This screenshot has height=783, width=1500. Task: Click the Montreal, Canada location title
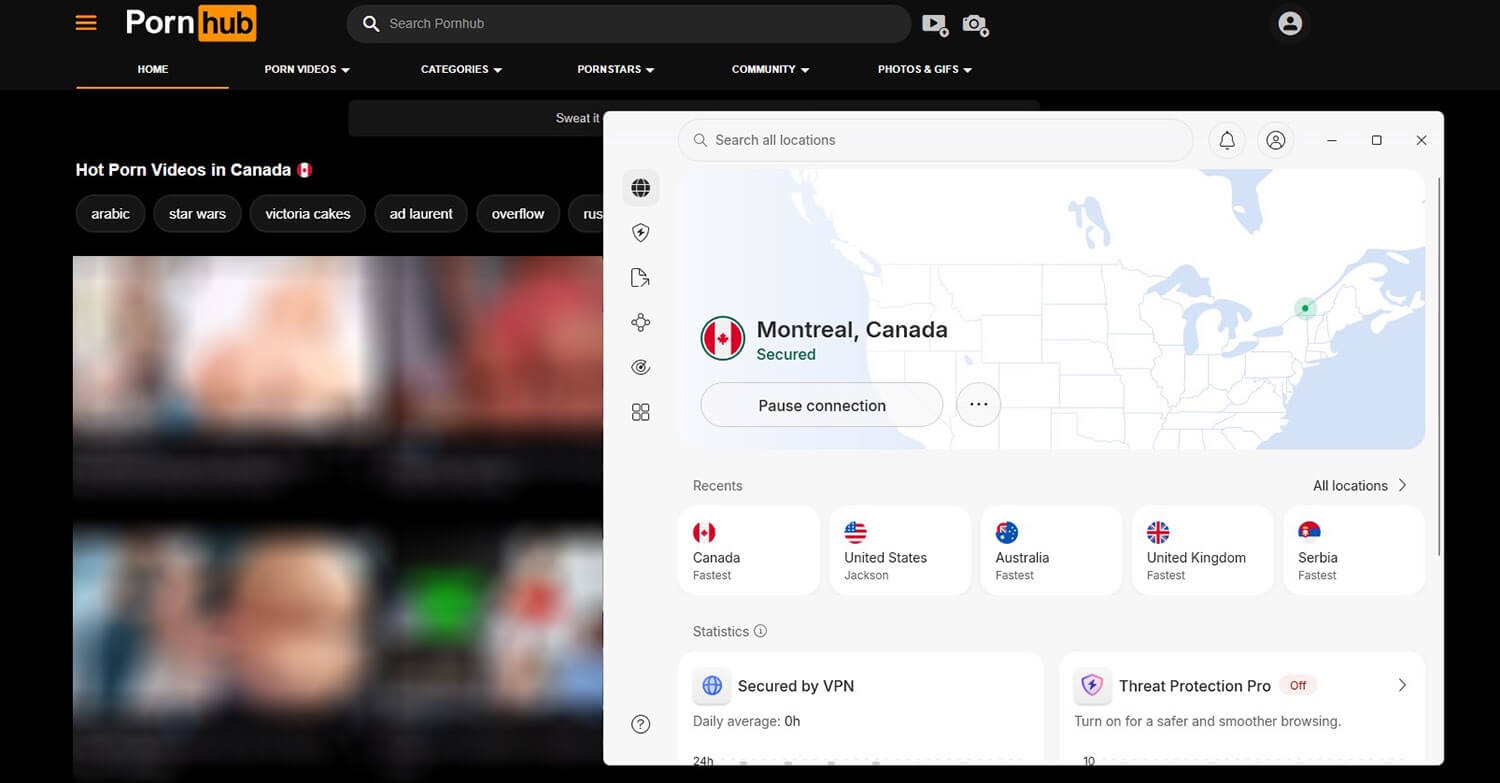click(852, 329)
